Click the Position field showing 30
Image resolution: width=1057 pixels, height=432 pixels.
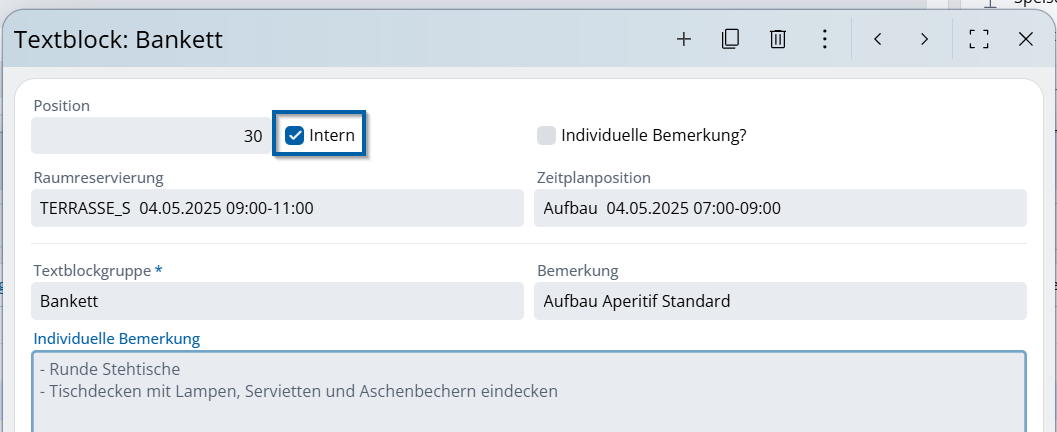click(150, 136)
